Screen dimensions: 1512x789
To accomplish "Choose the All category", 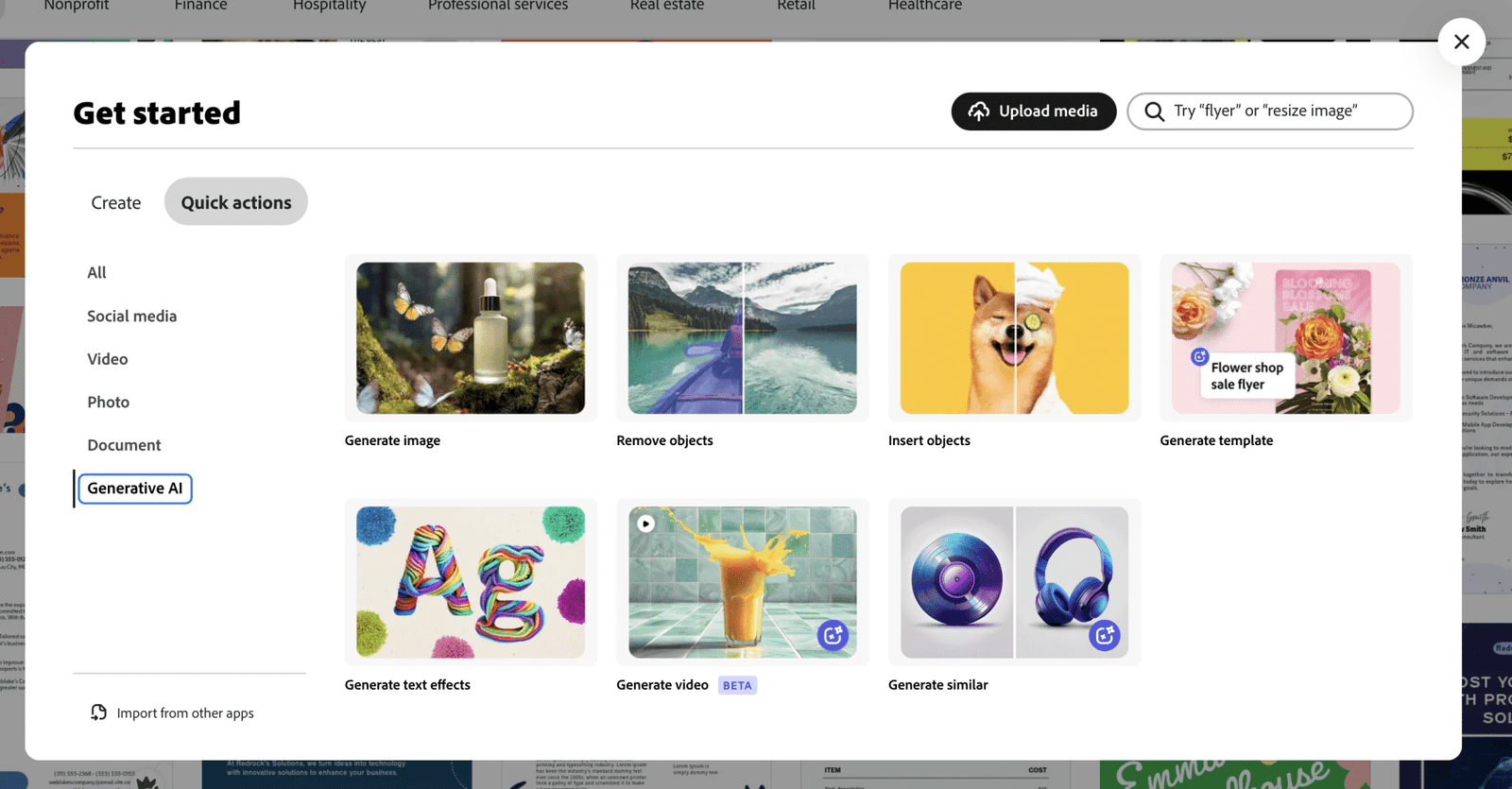I will click(x=96, y=272).
